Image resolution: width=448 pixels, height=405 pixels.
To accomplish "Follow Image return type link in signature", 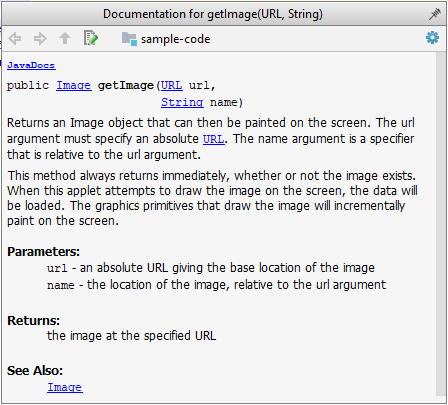I will pos(74,86).
